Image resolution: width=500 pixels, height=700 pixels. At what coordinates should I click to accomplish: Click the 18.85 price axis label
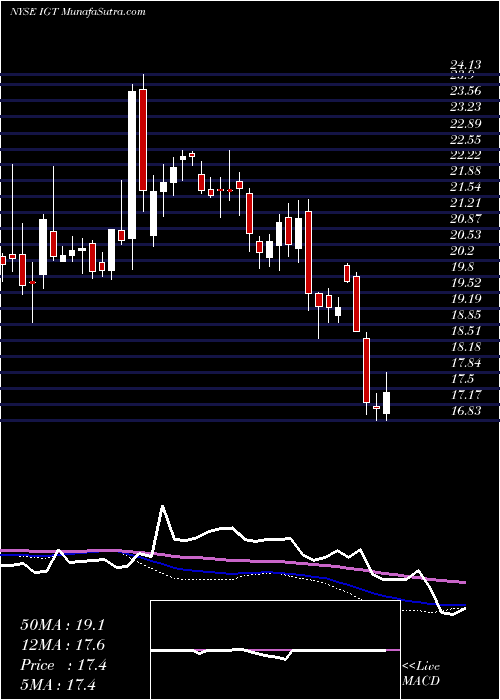466,315
